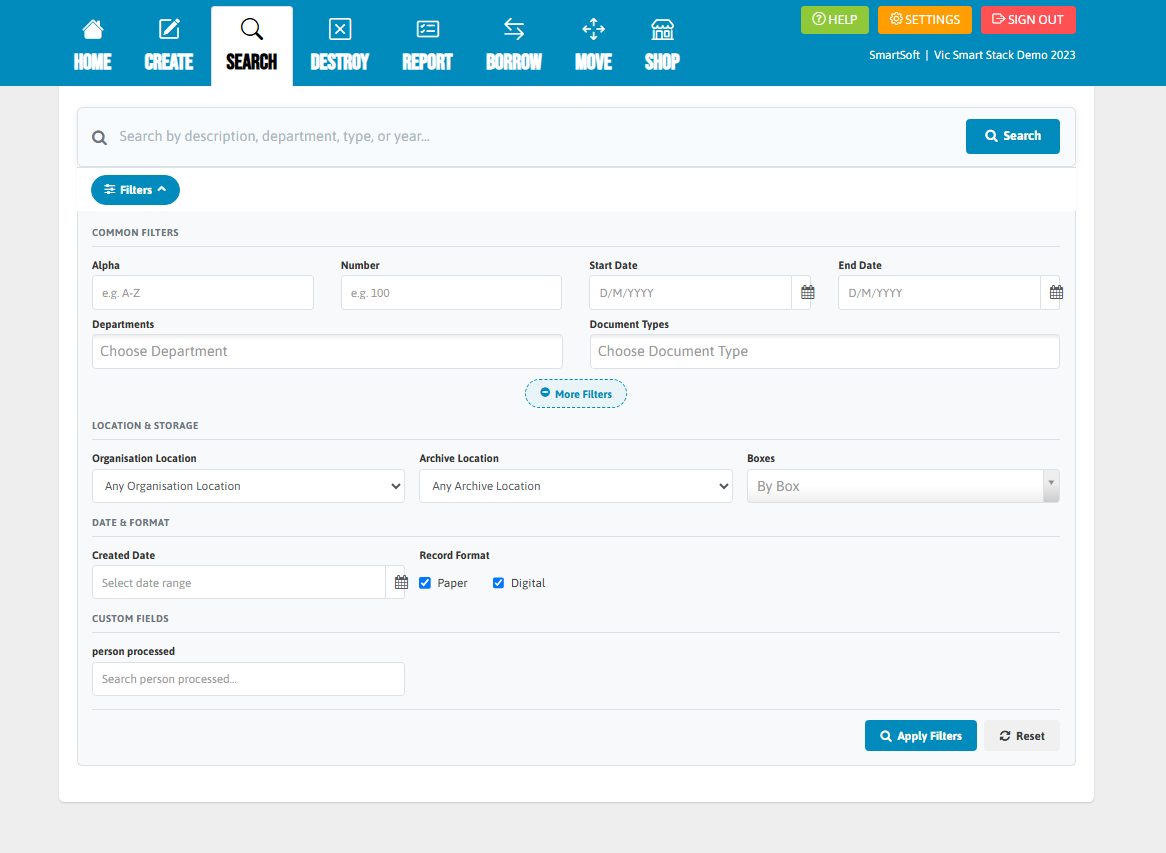Select the Search tab
The width and height of the screenshot is (1166, 853).
[x=251, y=45]
